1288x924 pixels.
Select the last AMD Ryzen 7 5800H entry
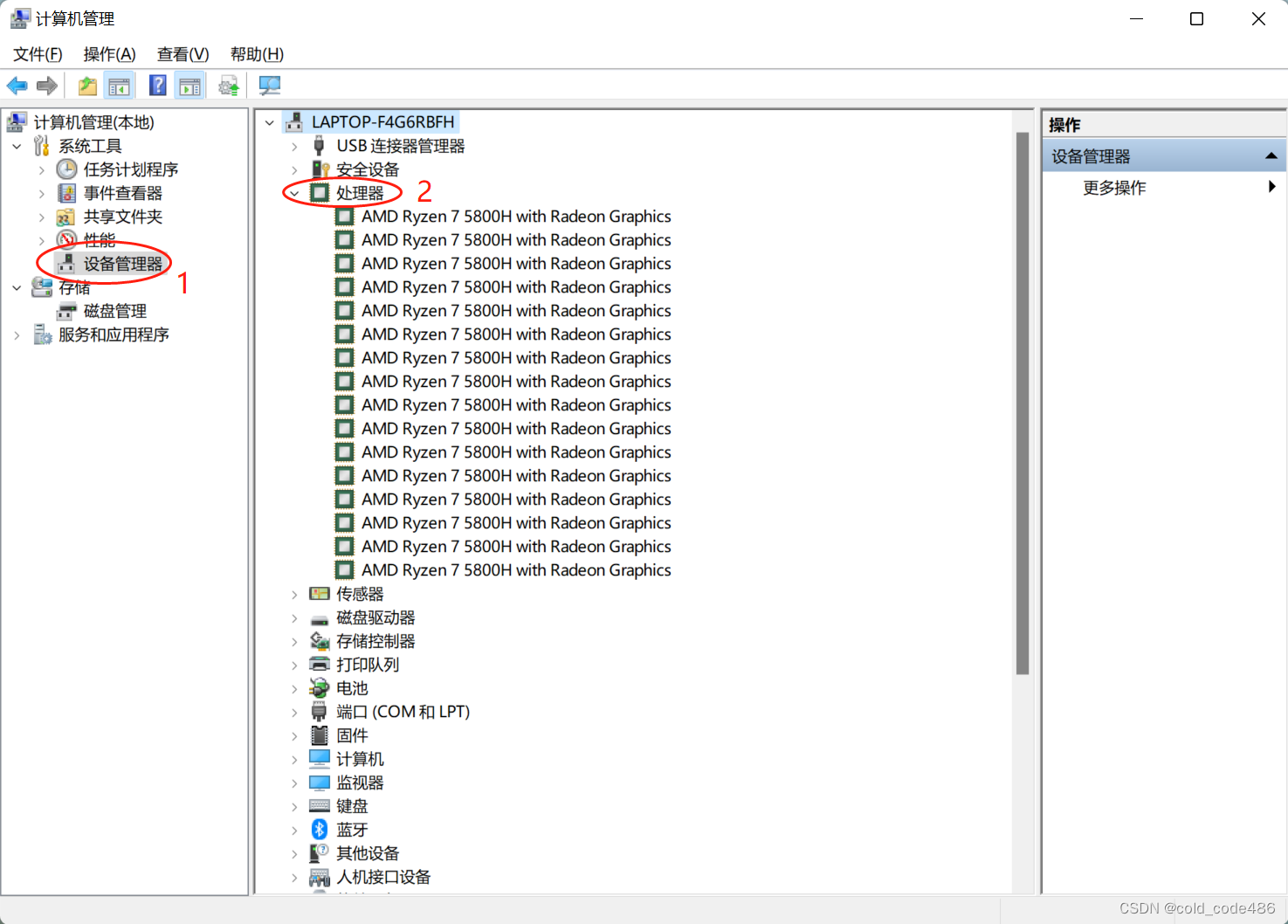click(516, 569)
